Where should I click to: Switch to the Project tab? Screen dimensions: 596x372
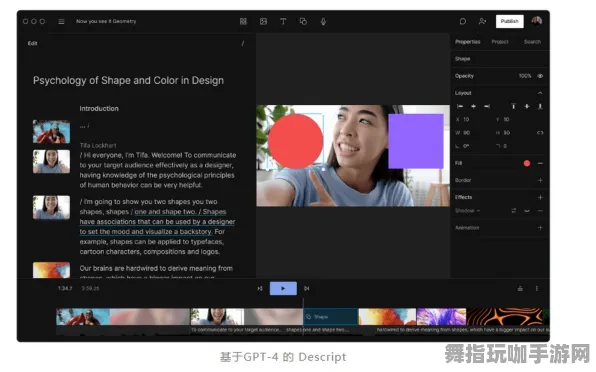pyautogui.click(x=500, y=42)
